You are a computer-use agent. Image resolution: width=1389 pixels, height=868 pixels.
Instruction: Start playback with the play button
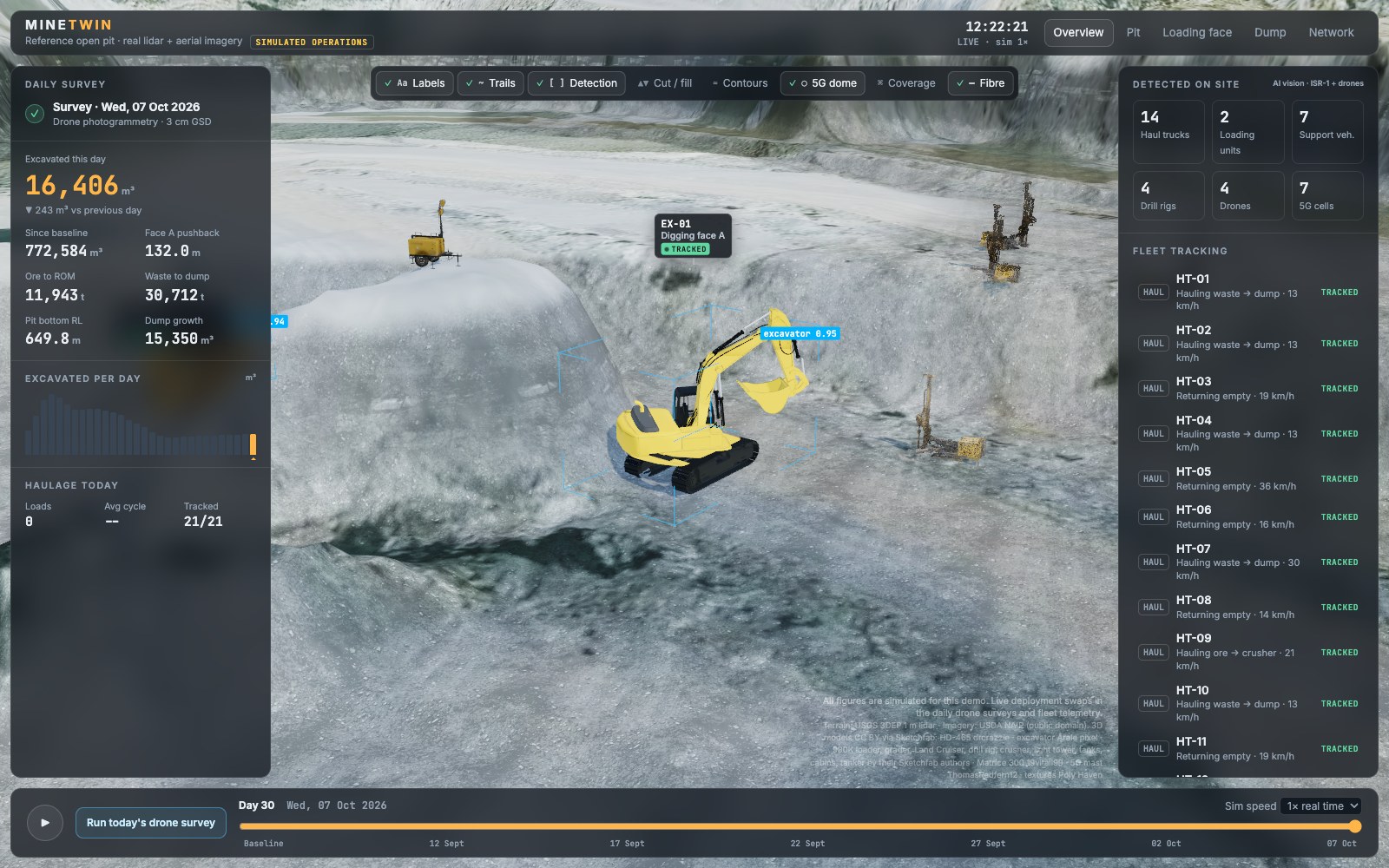pos(45,822)
